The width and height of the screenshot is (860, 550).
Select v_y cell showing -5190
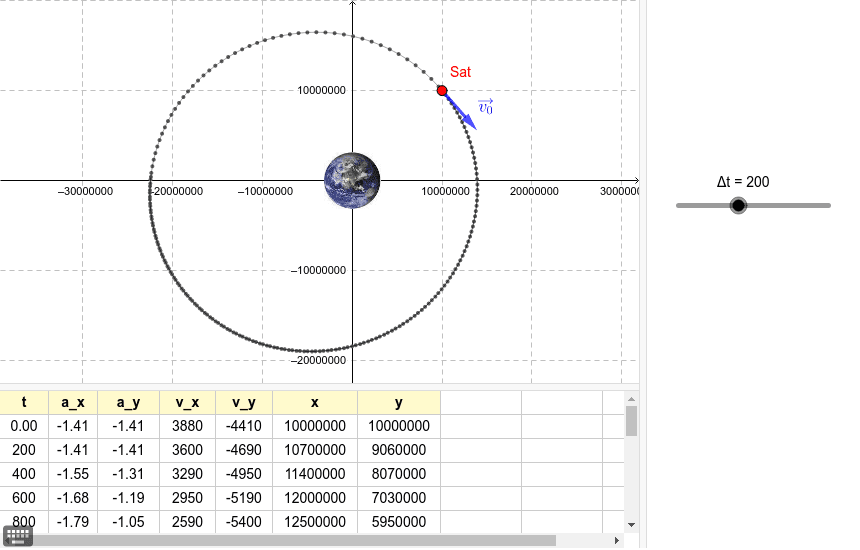(x=244, y=498)
